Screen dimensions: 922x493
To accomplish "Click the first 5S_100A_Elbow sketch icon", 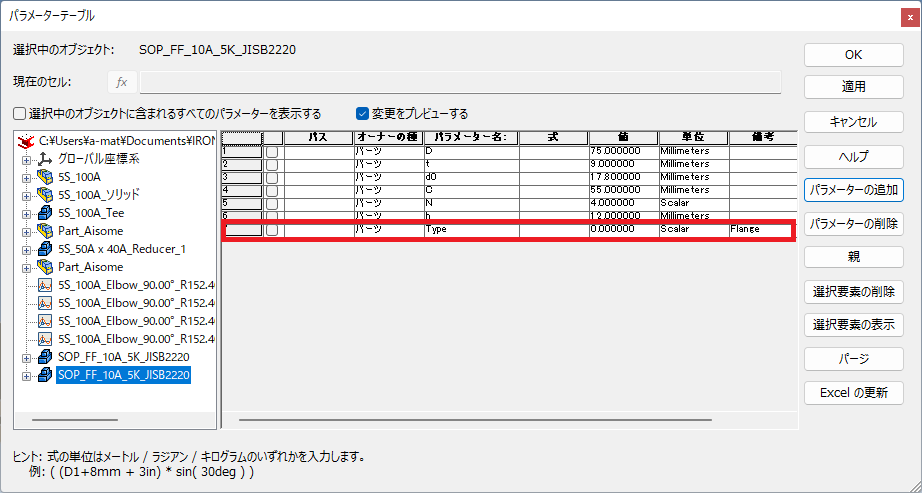I will click(x=45, y=285).
